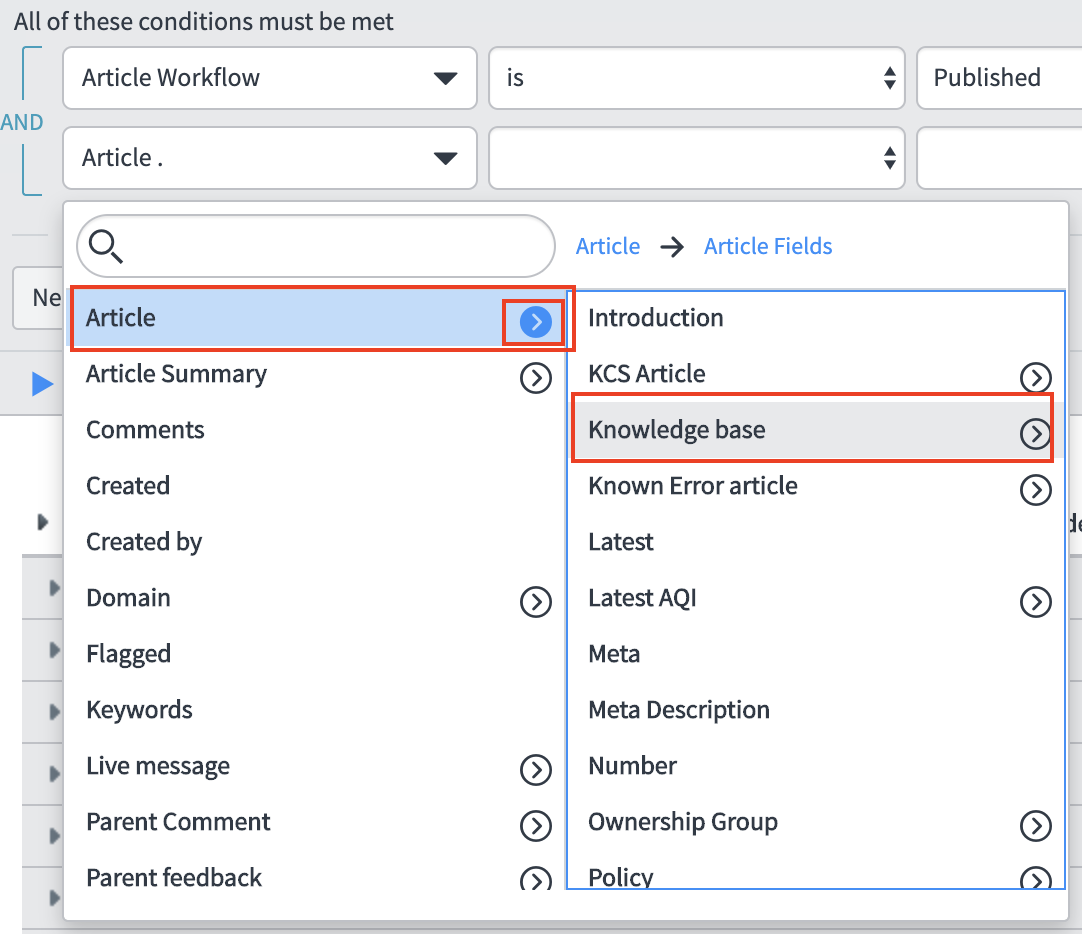Choose the Keywords field option
Screen dimensions: 1082x934
pyautogui.click(x=139, y=710)
